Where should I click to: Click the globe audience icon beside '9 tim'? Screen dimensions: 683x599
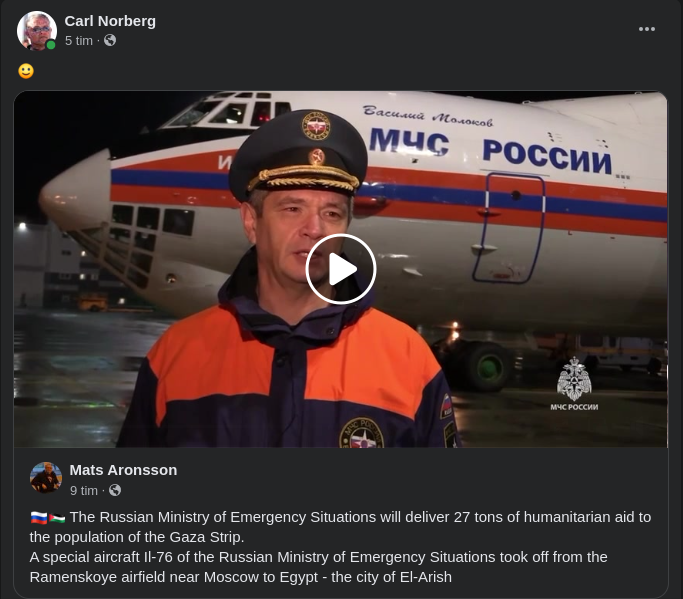[x=115, y=491]
